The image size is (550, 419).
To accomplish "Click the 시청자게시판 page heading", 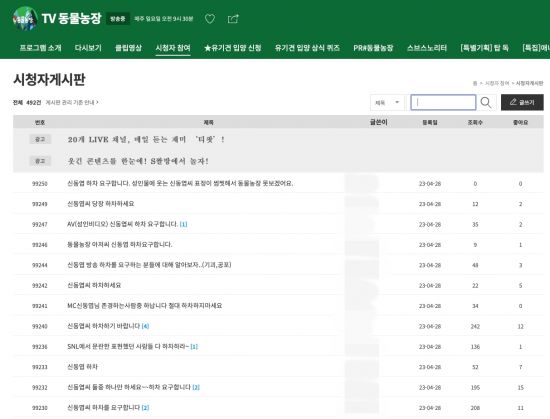I will (x=49, y=80).
